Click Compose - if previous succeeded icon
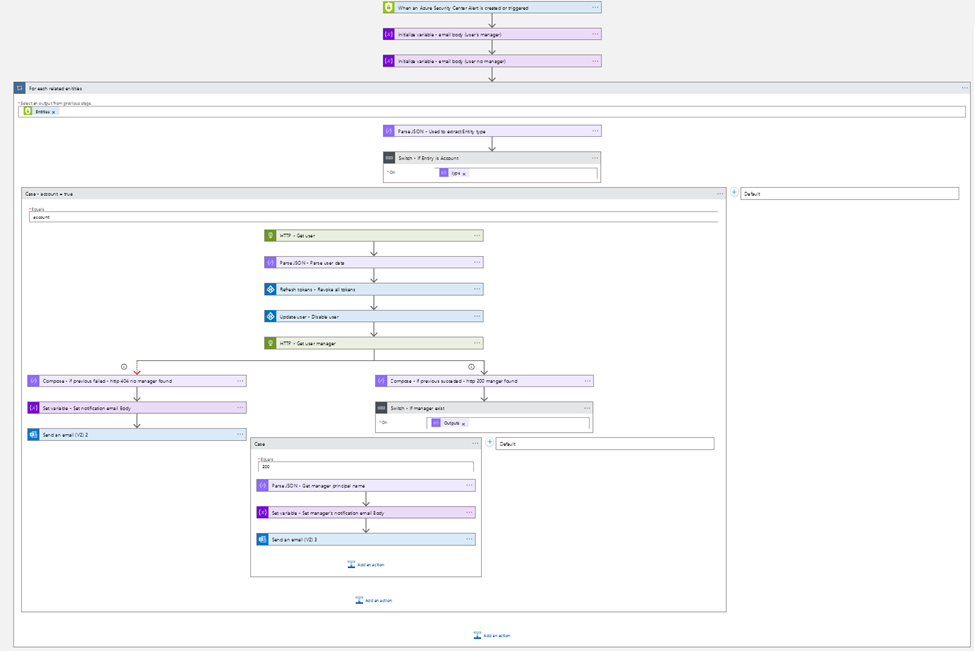Image resolution: width=975 pixels, height=651 pixels. 381,381
